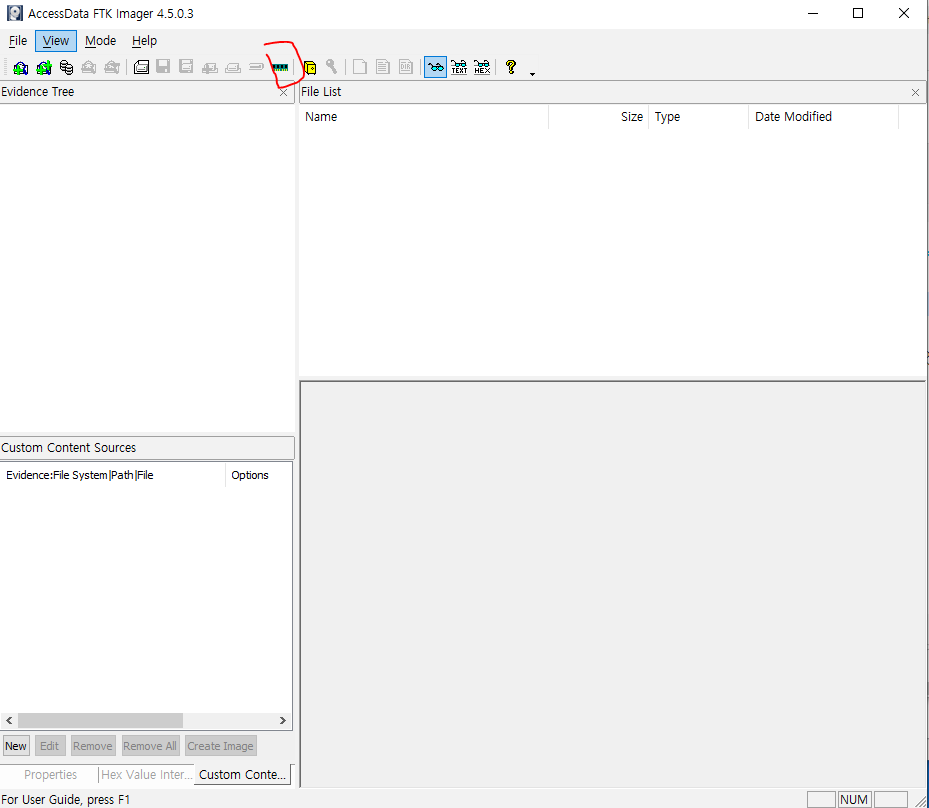Click the Edit button
The image size is (929, 808).
coord(49,746)
